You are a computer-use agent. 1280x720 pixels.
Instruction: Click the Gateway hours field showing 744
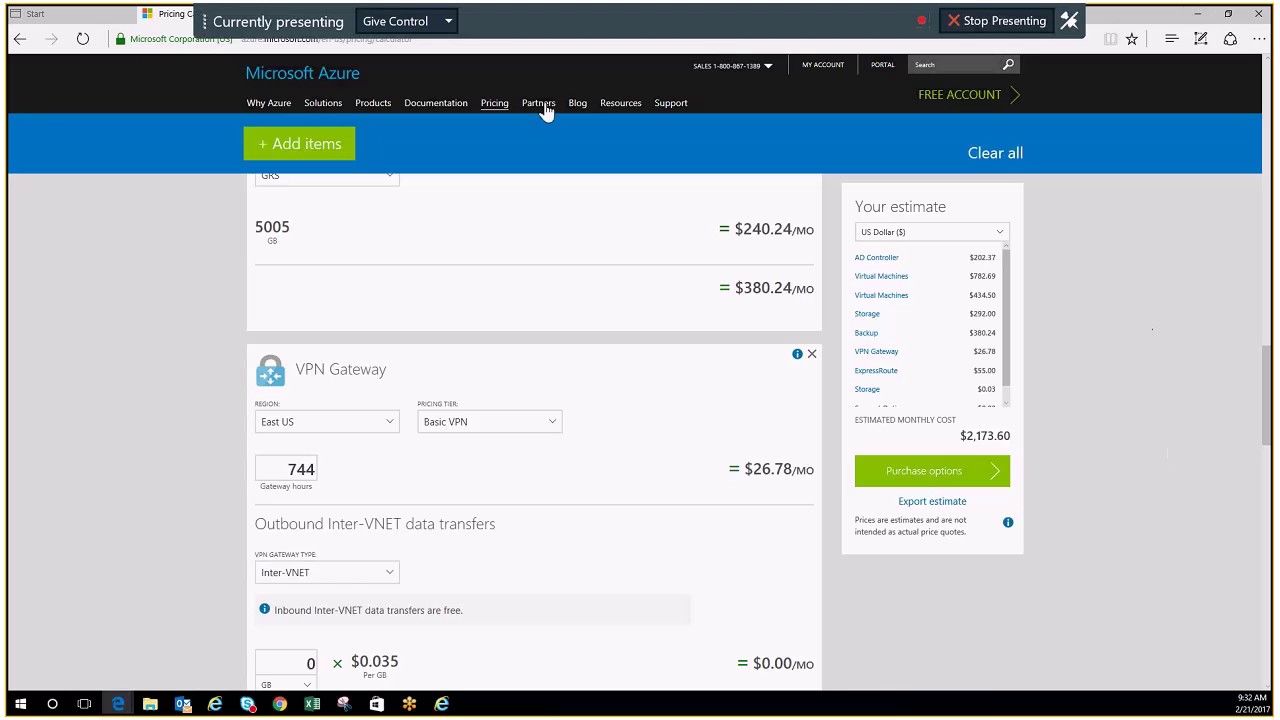click(287, 469)
